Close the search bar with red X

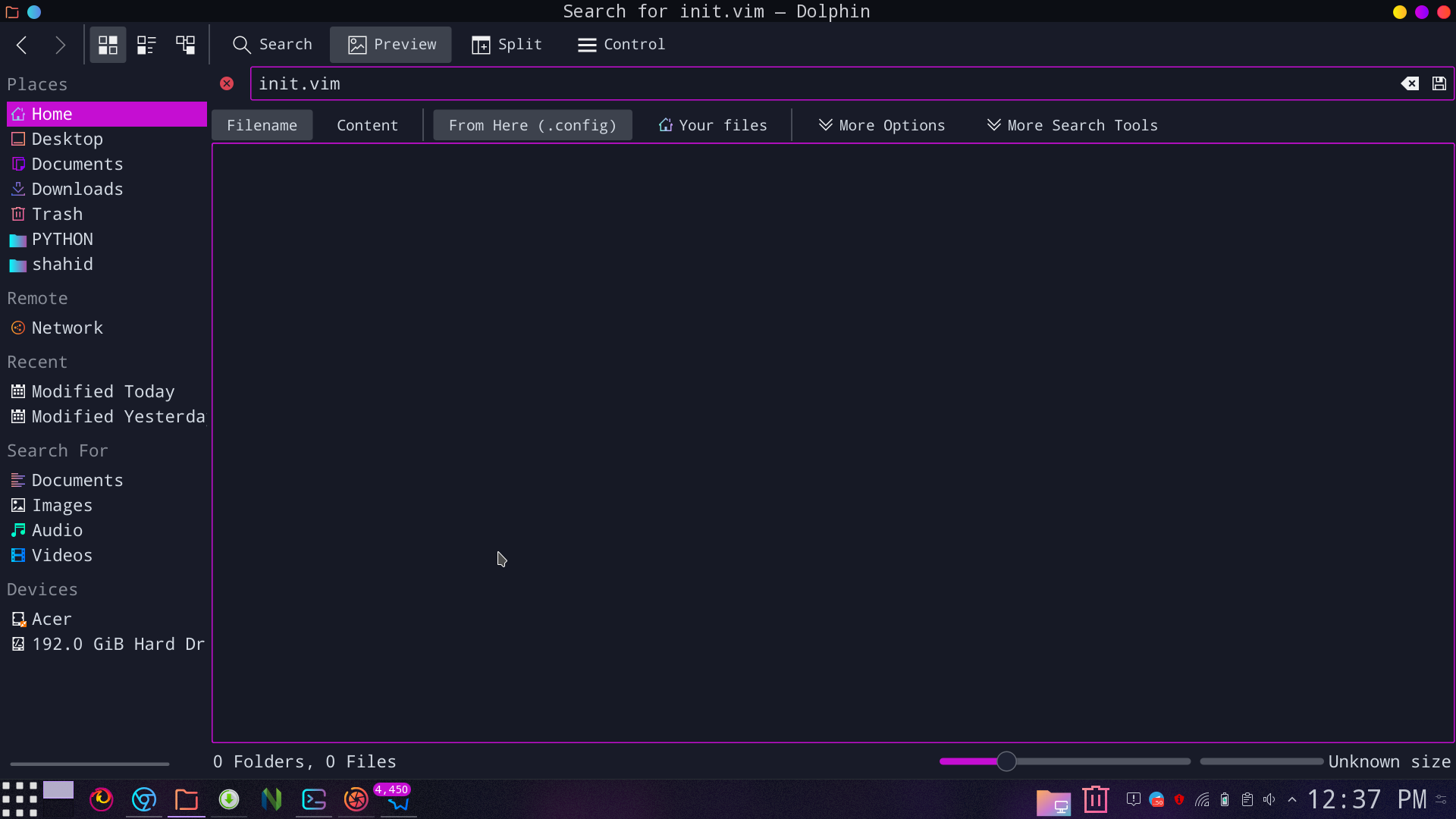click(x=227, y=83)
